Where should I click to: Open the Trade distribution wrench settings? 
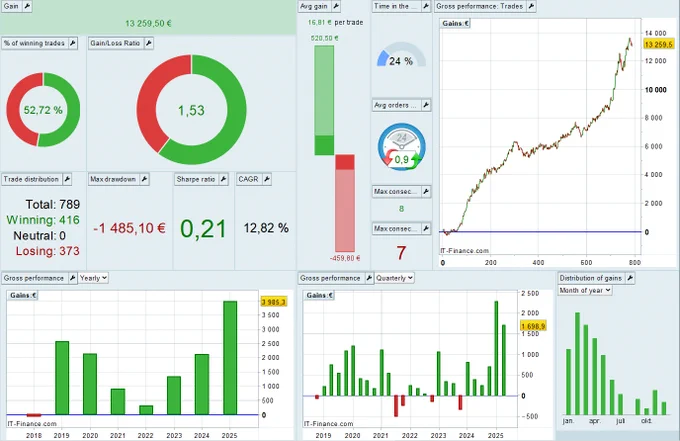(67, 179)
